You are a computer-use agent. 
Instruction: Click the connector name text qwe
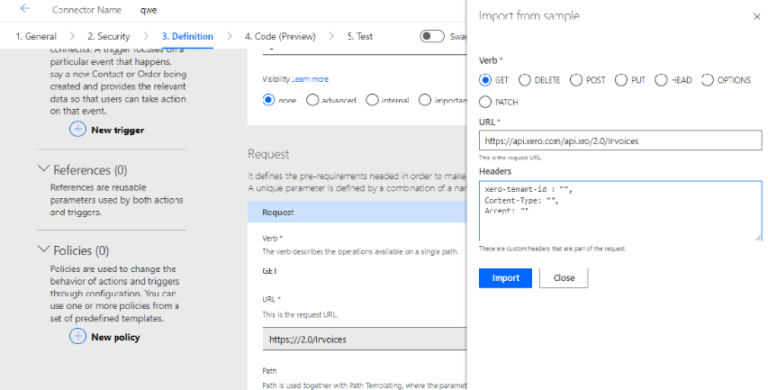coord(148,10)
